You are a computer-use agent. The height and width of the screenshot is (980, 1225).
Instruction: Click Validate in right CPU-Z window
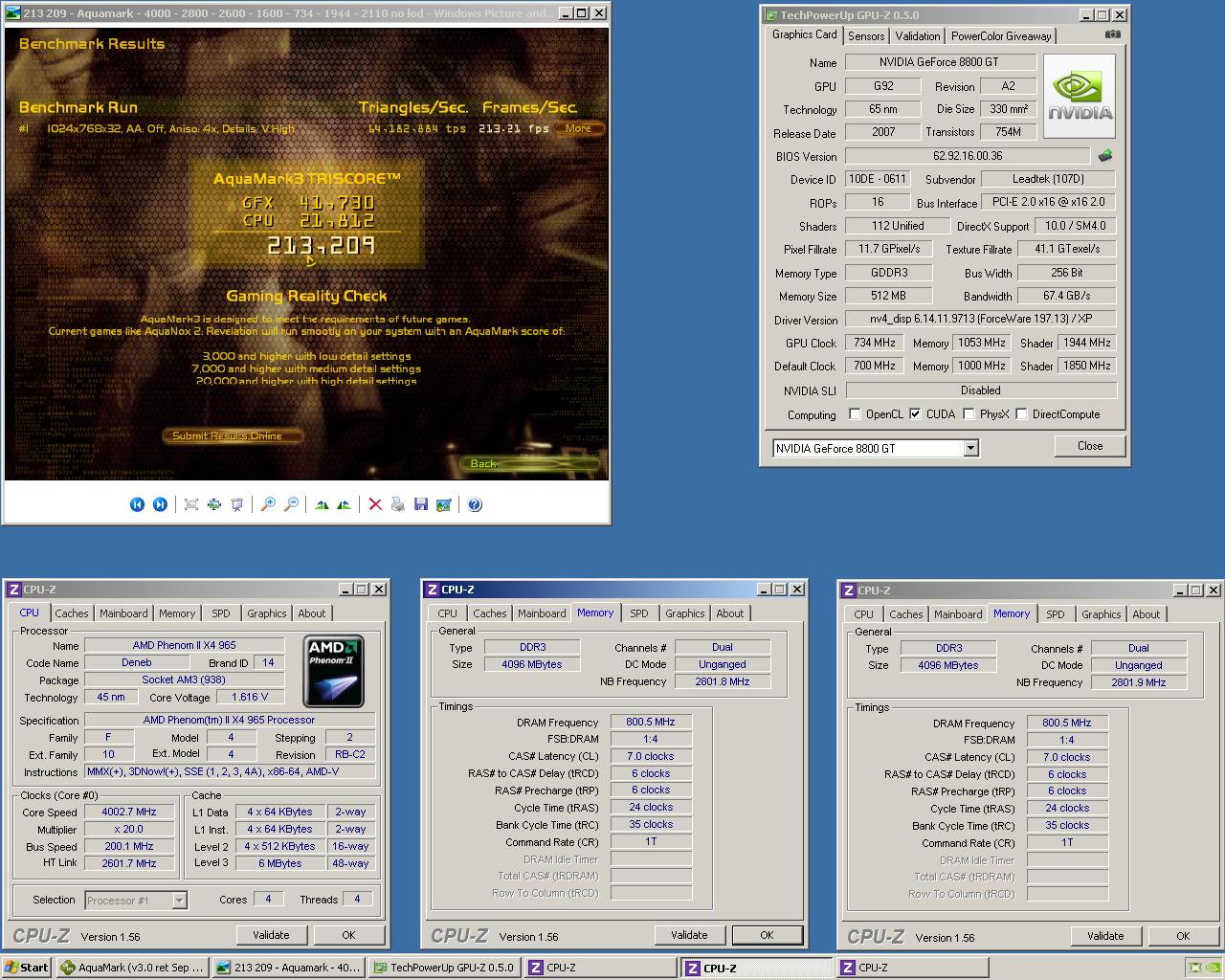coord(1105,936)
